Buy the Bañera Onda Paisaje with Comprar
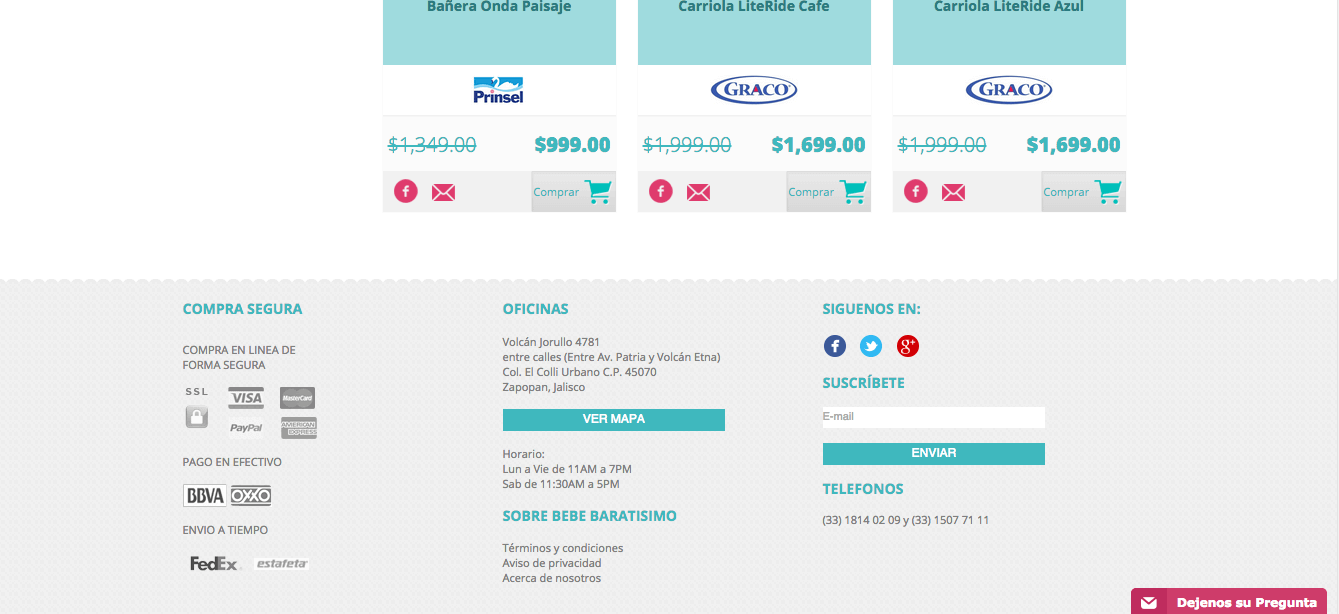Viewport: 1339px width, 614px height. 573,191
